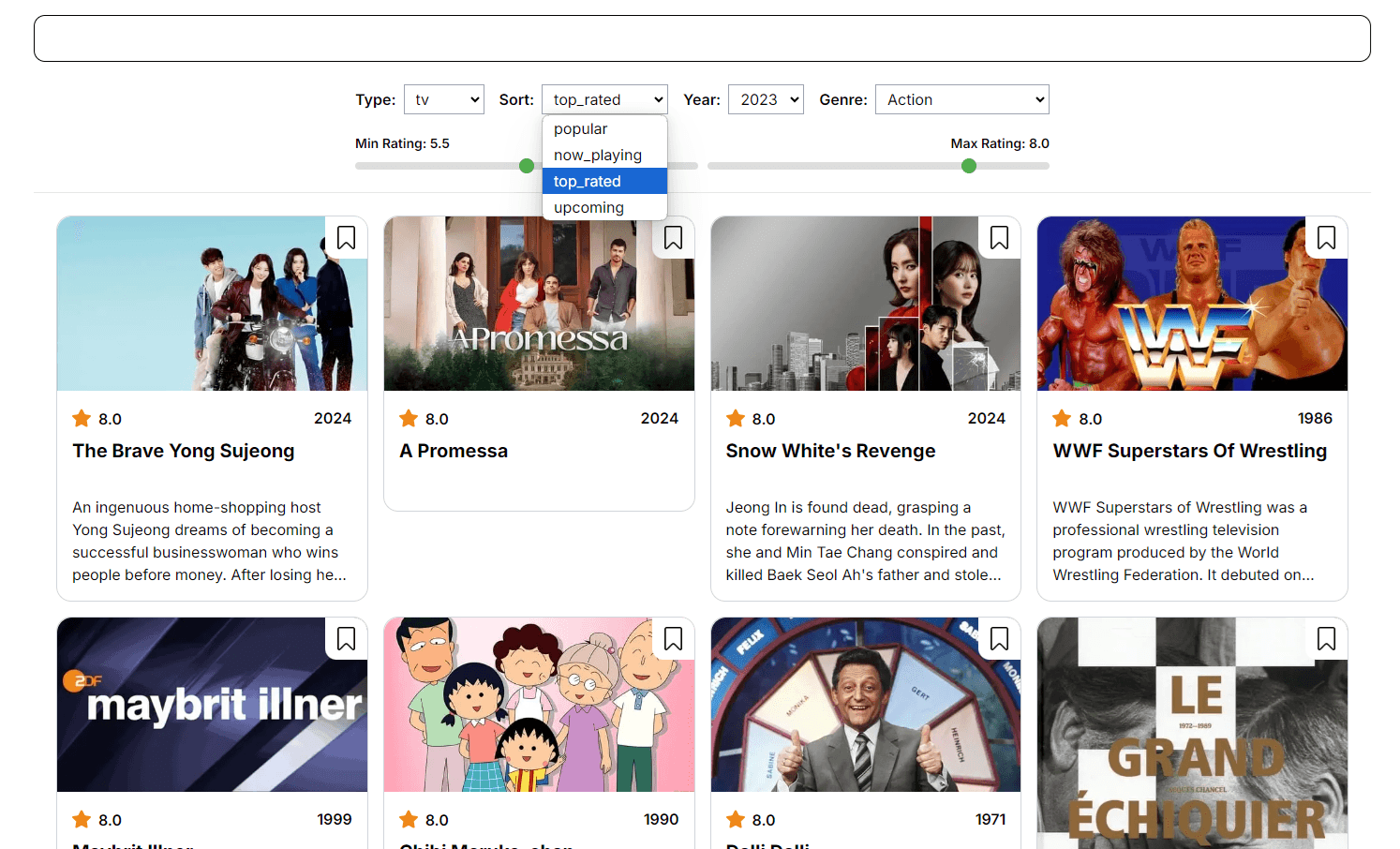This screenshot has width=1400, height=849.
Task: Click star rating icon on A Promessa
Action: (409, 418)
